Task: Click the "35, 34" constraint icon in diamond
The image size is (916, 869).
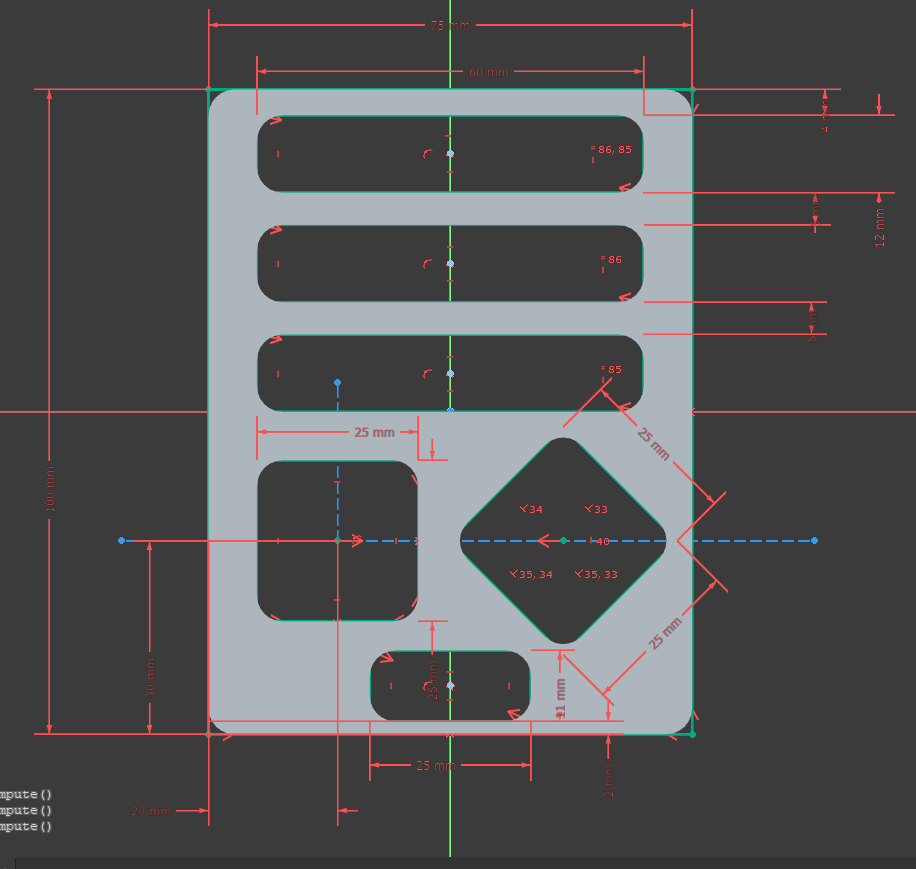Action: pos(530,574)
